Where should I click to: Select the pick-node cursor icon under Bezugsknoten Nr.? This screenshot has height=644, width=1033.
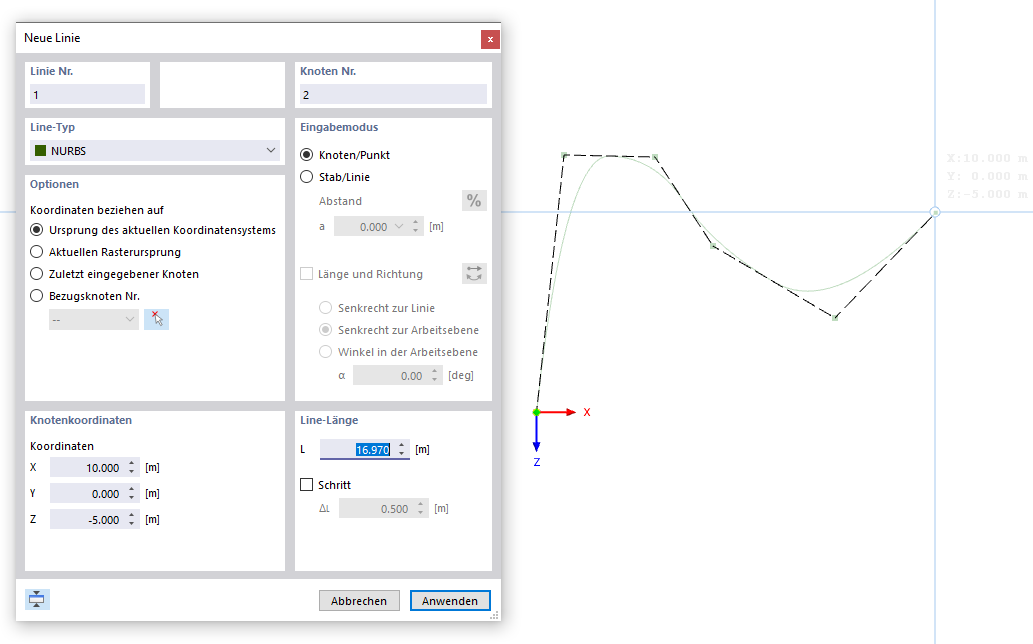pyautogui.click(x=156, y=318)
